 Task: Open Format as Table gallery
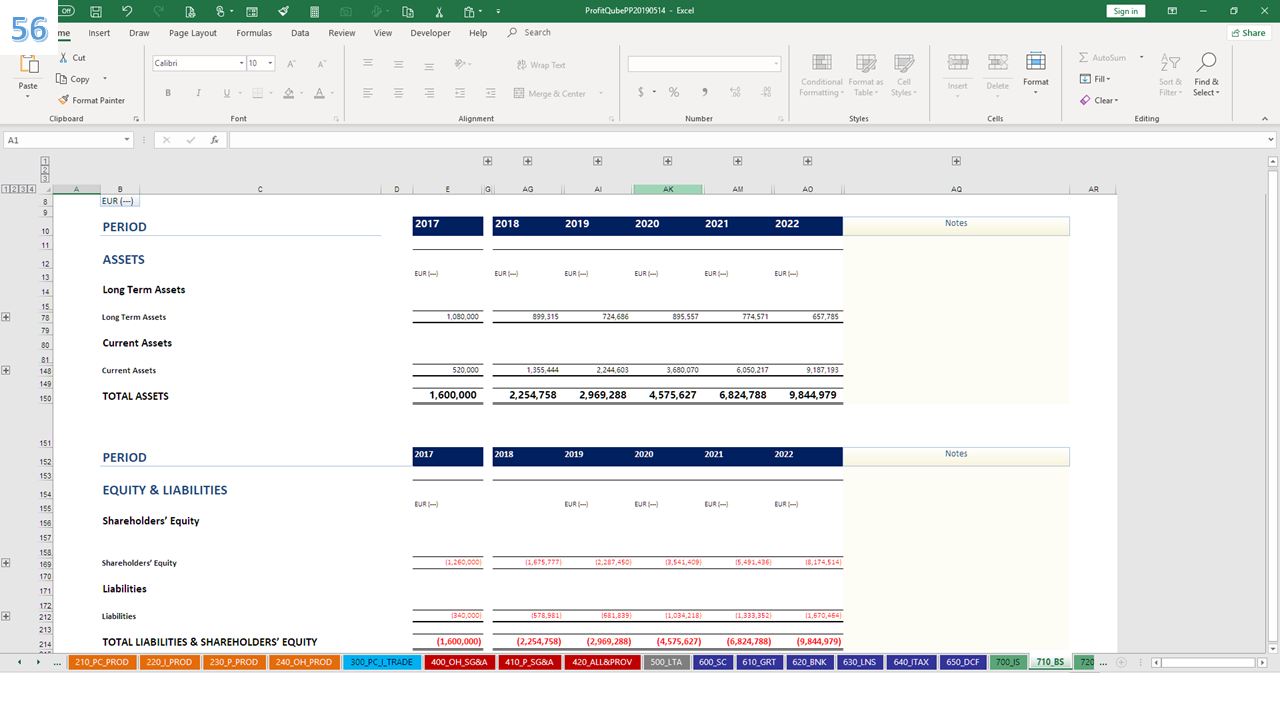(866, 75)
